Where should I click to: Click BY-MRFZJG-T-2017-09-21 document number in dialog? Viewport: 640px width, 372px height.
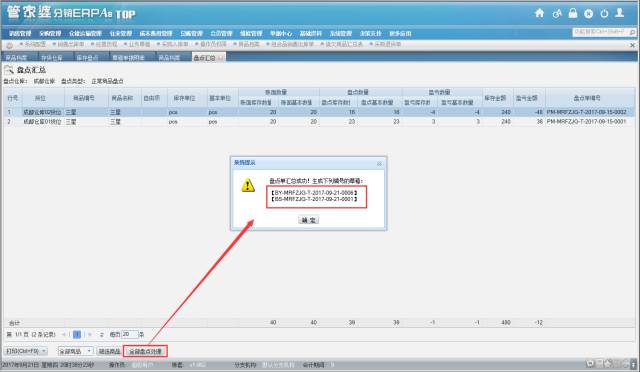click(314, 192)
